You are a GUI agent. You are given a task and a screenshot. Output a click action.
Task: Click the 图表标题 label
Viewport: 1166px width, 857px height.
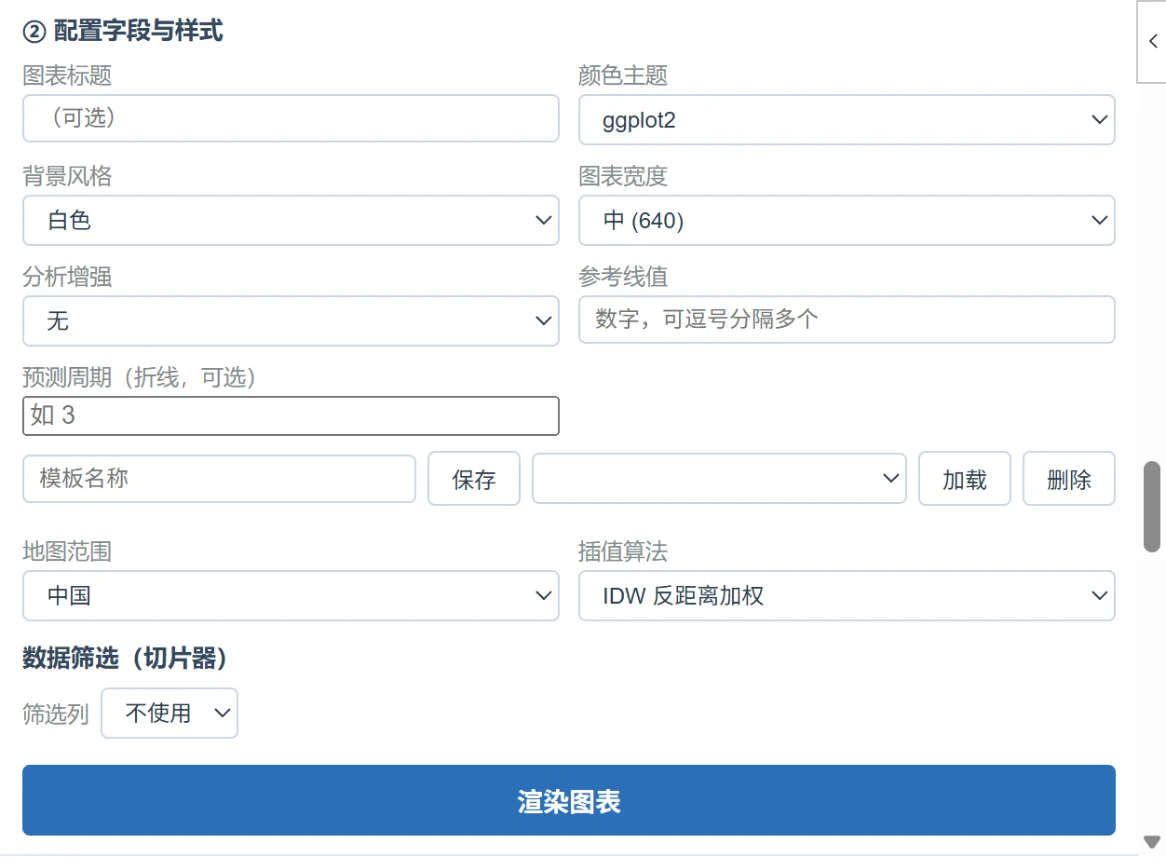point(67,75)
